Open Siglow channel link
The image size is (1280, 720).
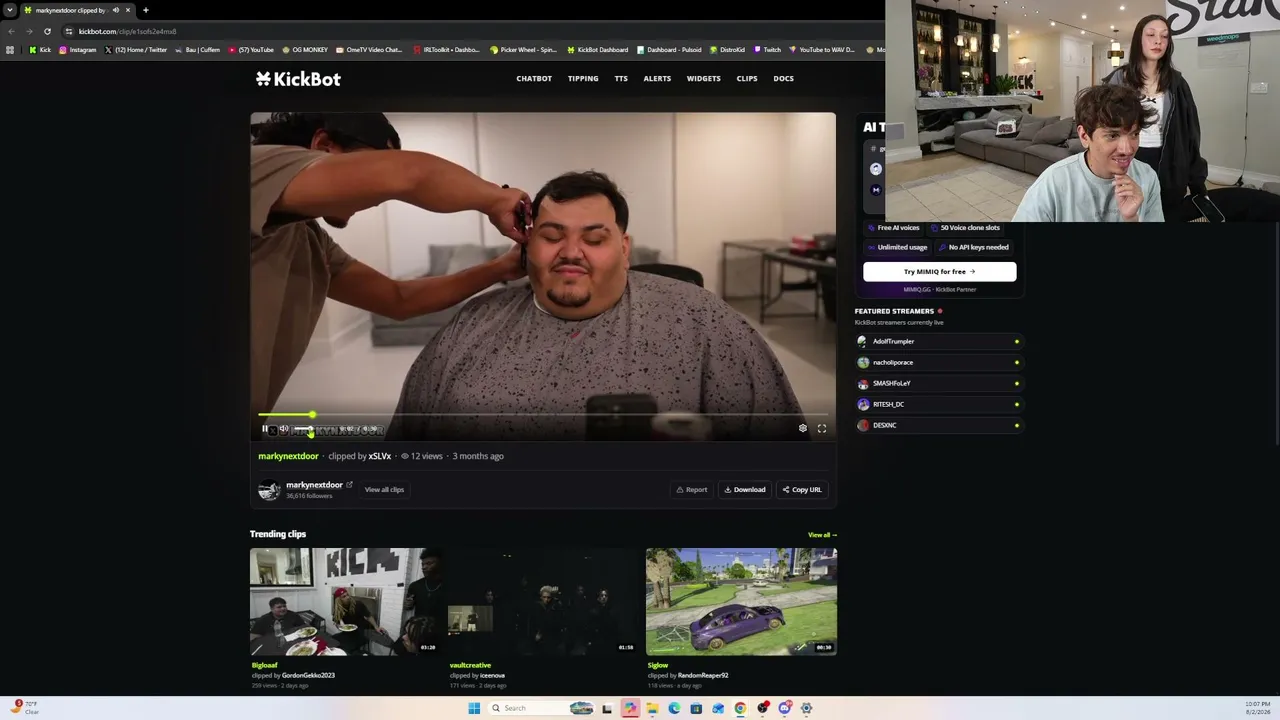click(x=658, y=665)
